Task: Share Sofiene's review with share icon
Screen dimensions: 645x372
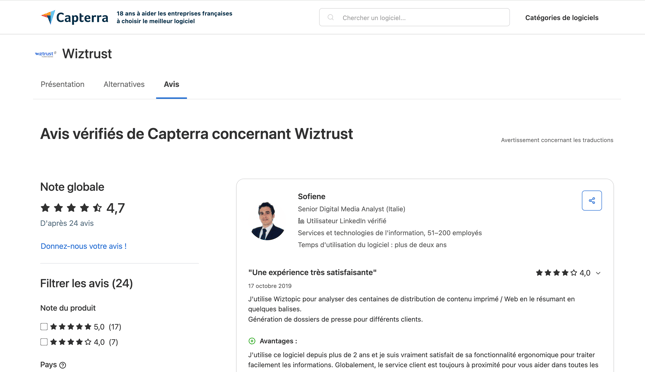Action: tap(592, 200)
